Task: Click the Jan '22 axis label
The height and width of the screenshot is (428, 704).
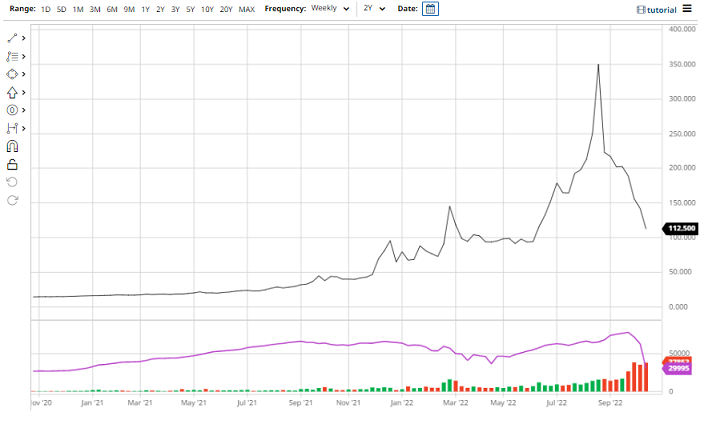Action: tap(402, 403)
